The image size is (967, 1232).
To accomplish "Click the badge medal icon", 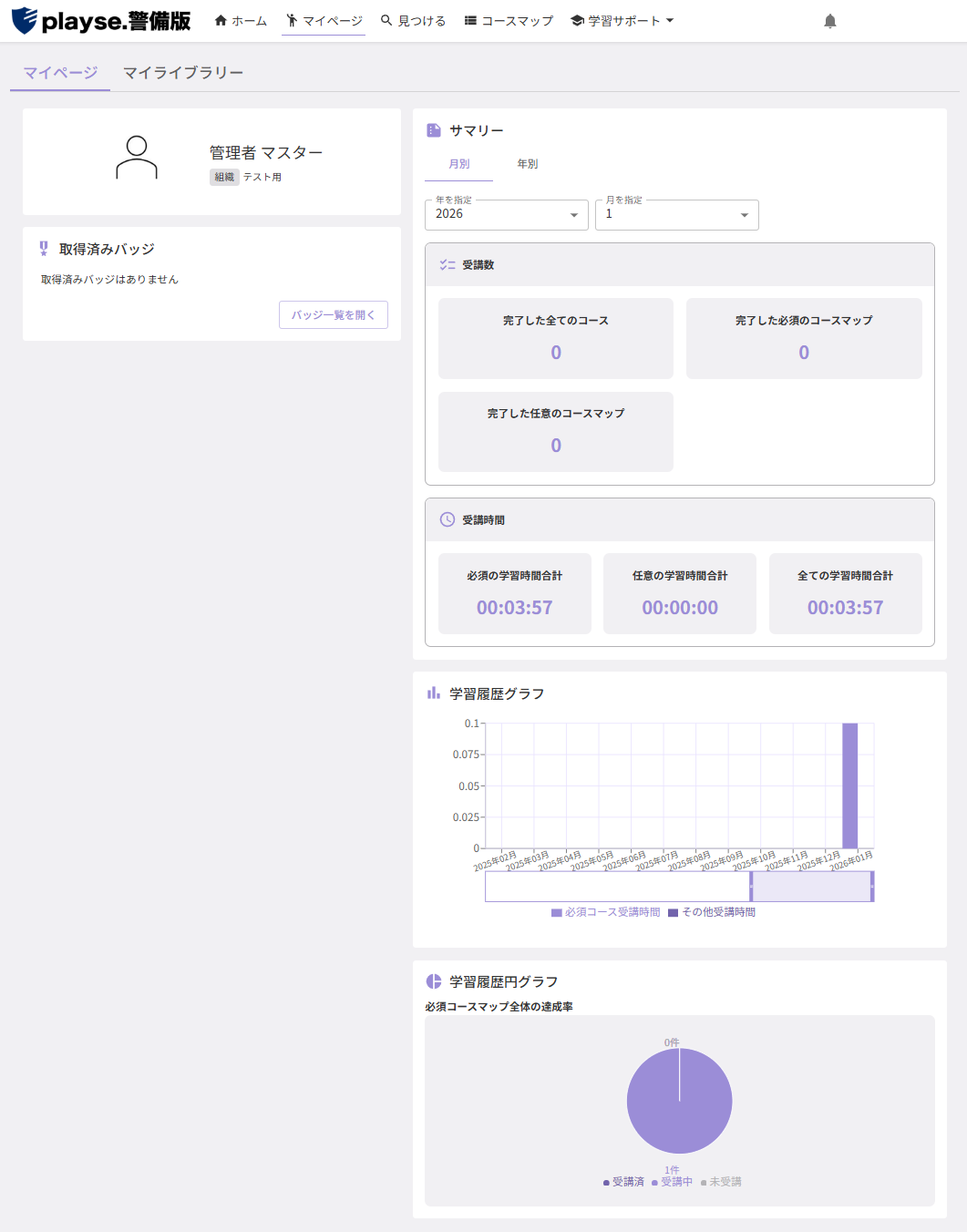I will click(x=44, y=249).
